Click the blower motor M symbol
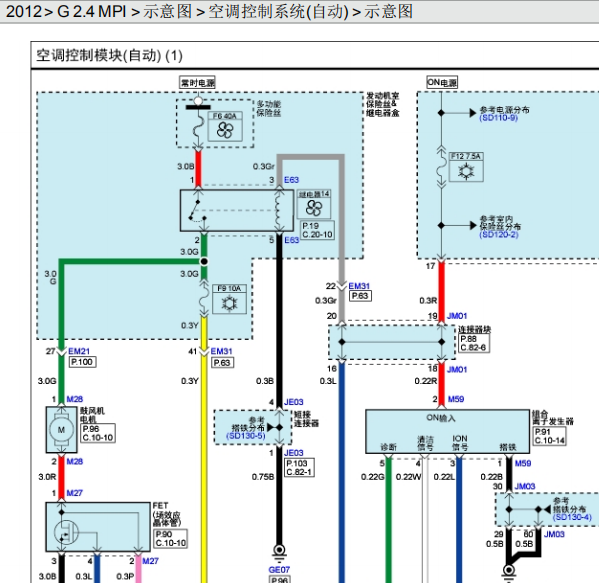 click(x=61, y=430)
